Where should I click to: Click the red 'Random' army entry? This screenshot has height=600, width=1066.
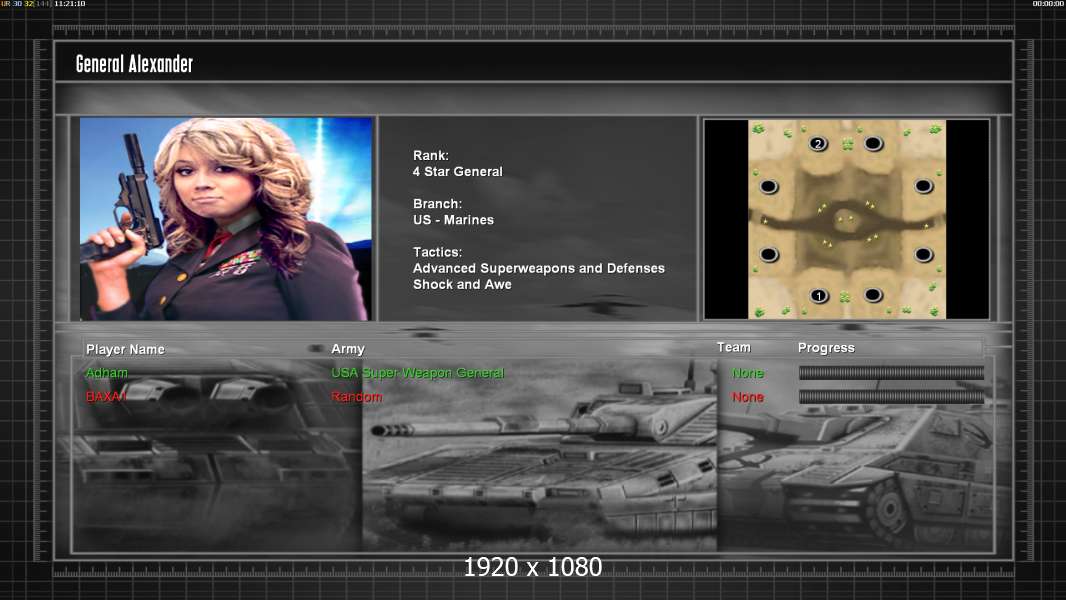click(356, 397)
